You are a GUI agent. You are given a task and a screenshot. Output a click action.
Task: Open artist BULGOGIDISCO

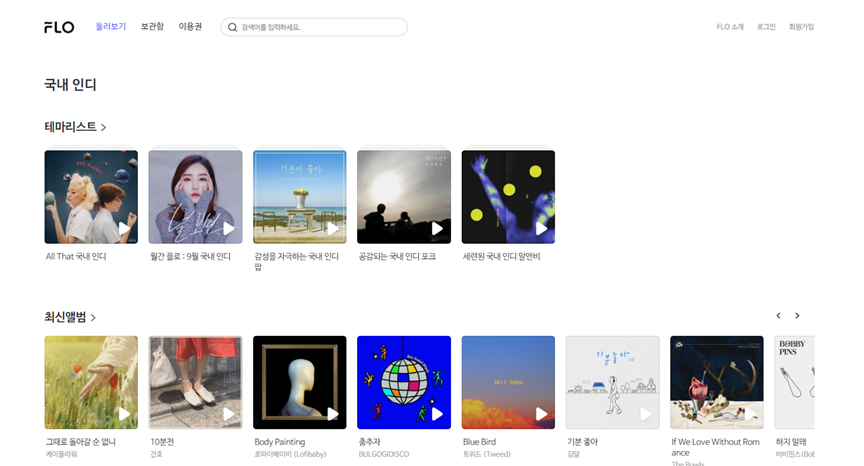tap(384, 454)
